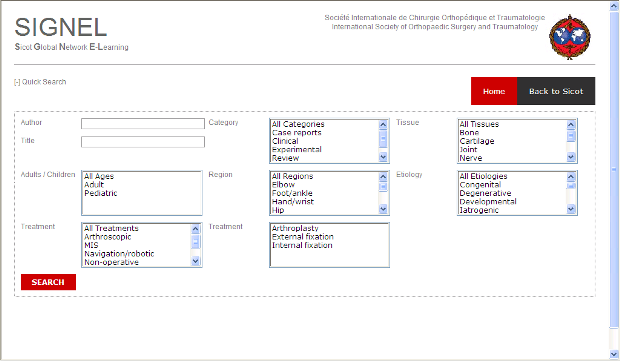Viewport: 620px width, 361px height.
Task: Select MIS treatment
Action: [91, 246]
